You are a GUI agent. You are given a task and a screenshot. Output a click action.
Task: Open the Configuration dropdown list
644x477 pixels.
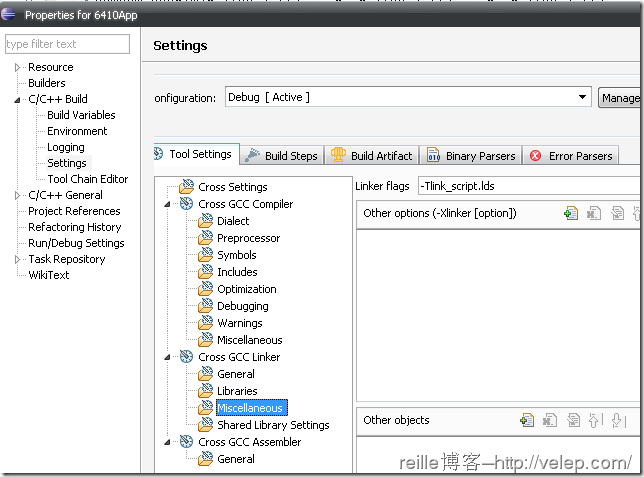point(583,97)
